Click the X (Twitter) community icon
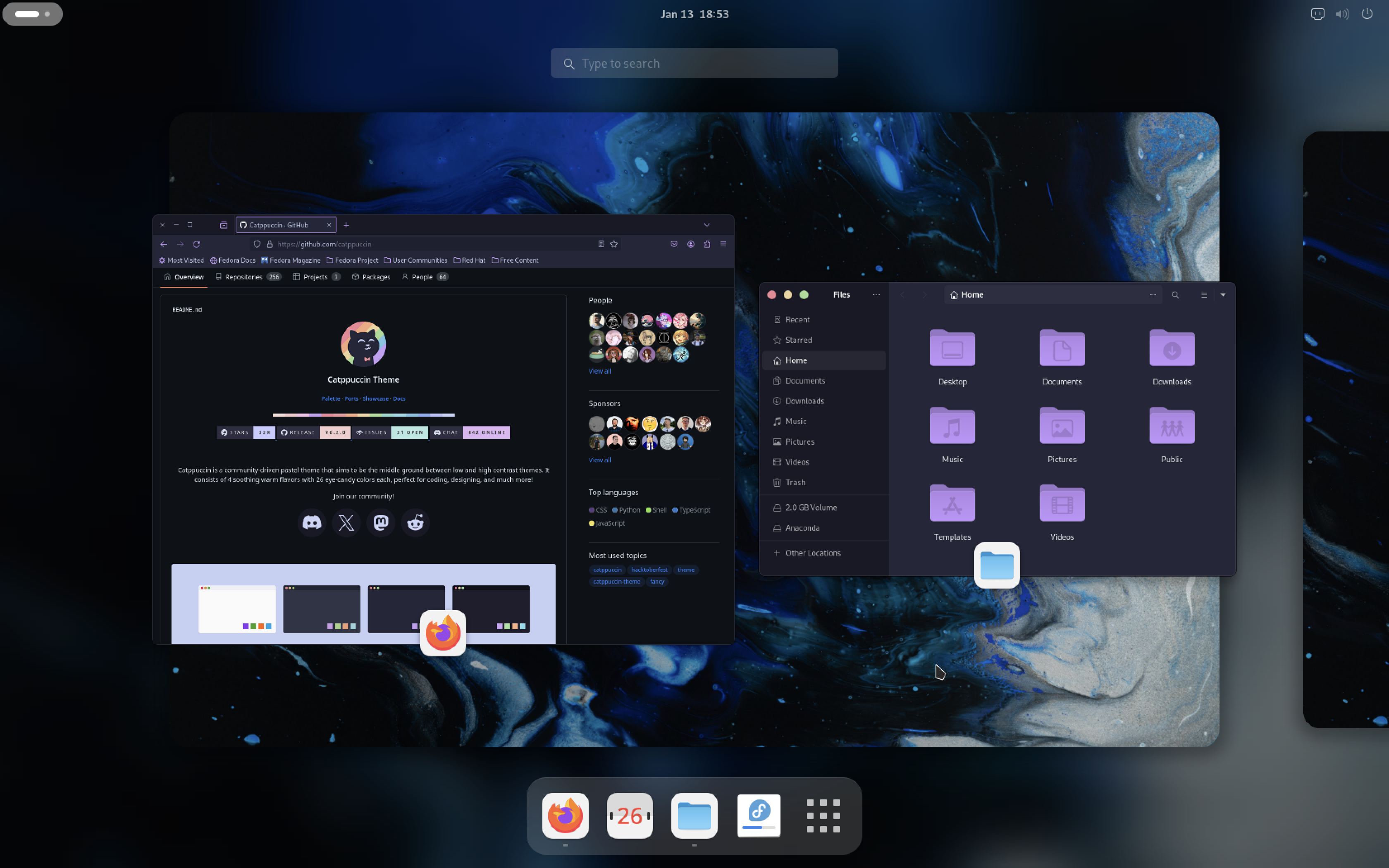 [346, 522]
